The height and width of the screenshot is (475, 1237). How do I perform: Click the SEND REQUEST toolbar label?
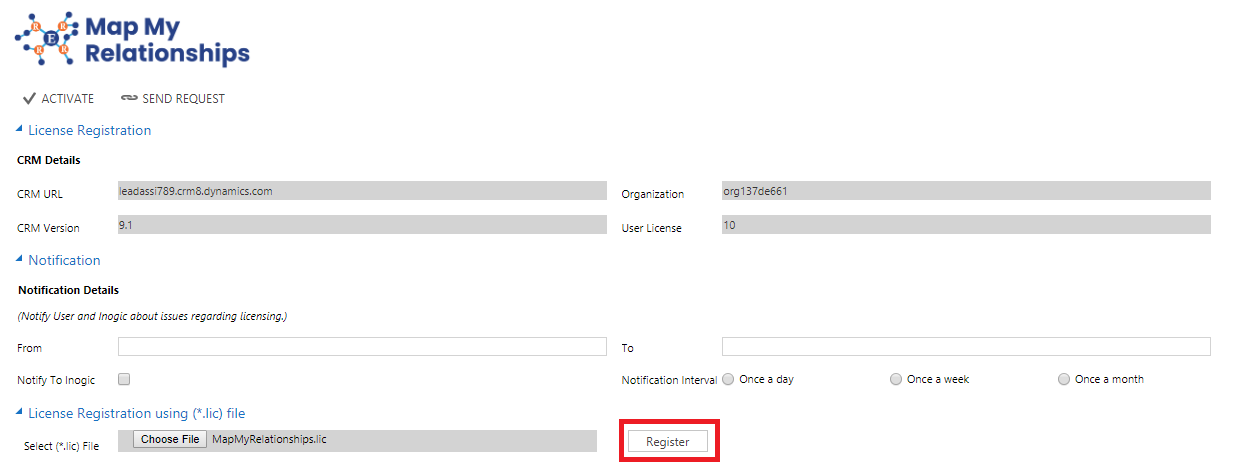coord(184,99)
